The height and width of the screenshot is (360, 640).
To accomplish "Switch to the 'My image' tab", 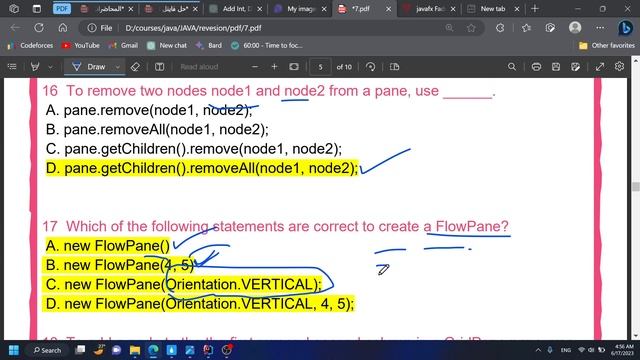I will pyautogui.click(x=300, y=9).
